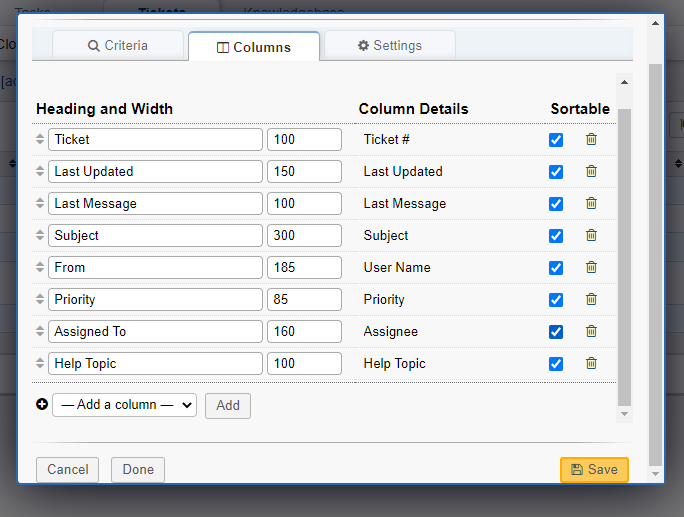Switch to the Criteria tab
The image size is (684, 517).
(x=118, y=46)
